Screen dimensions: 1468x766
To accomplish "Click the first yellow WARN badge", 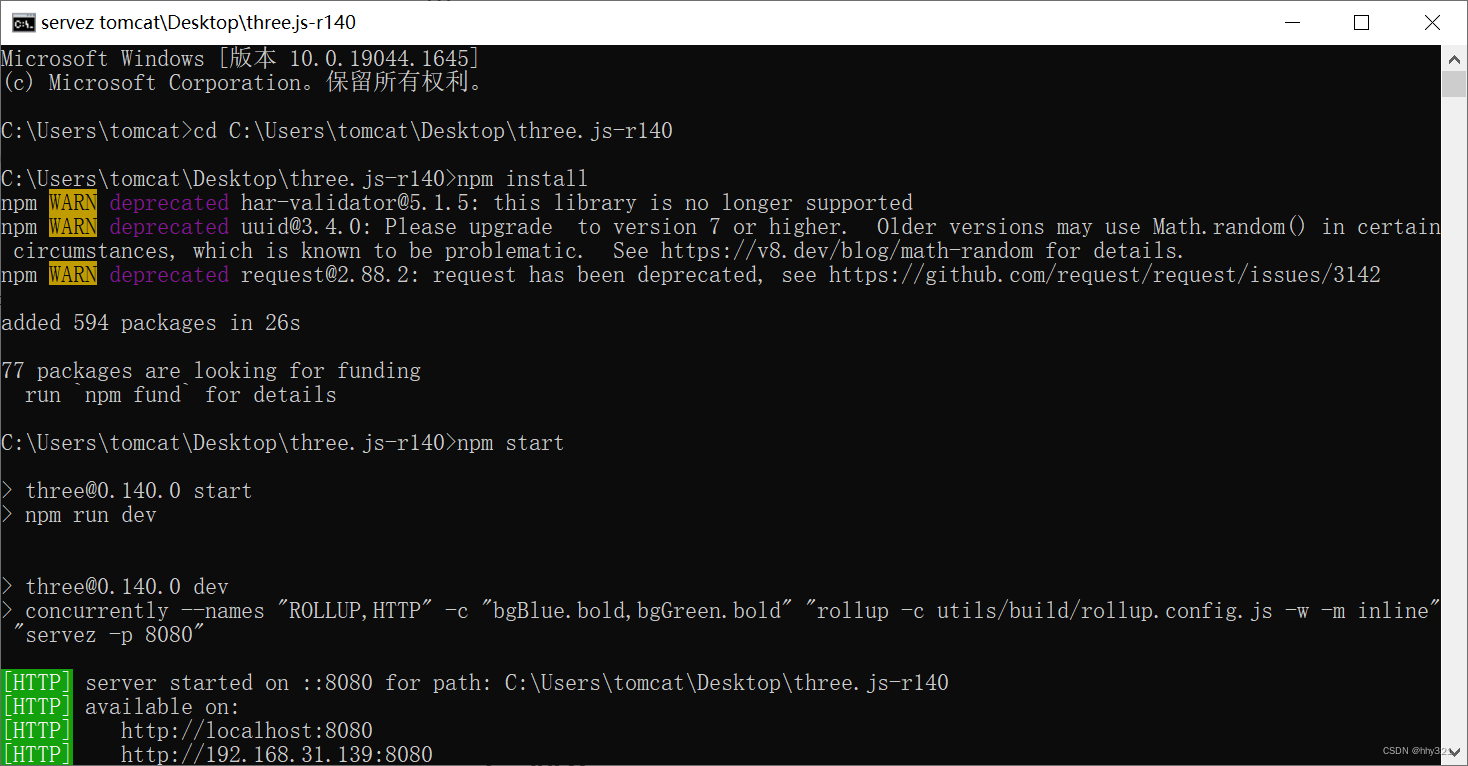I will coord(72,202).
